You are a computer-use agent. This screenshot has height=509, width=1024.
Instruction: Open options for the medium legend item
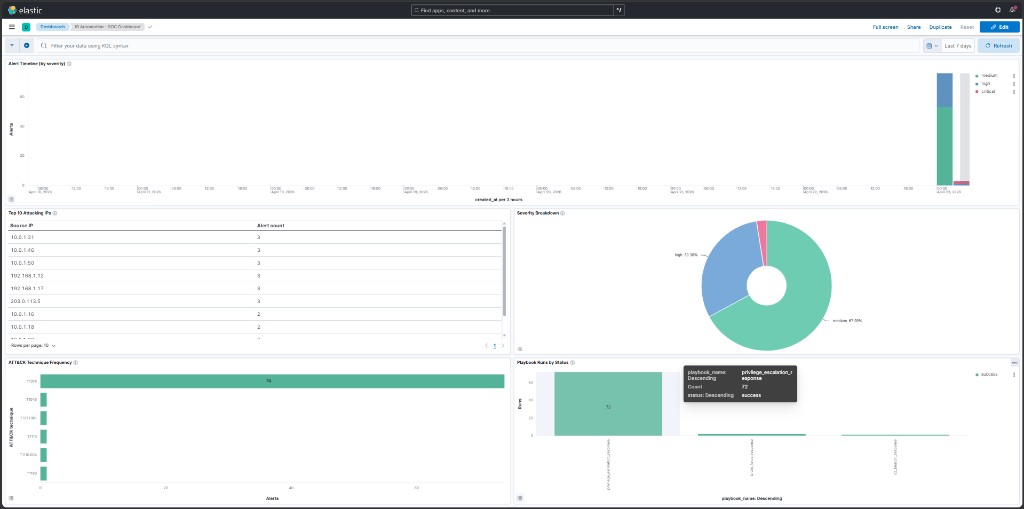coord(1014,76)
